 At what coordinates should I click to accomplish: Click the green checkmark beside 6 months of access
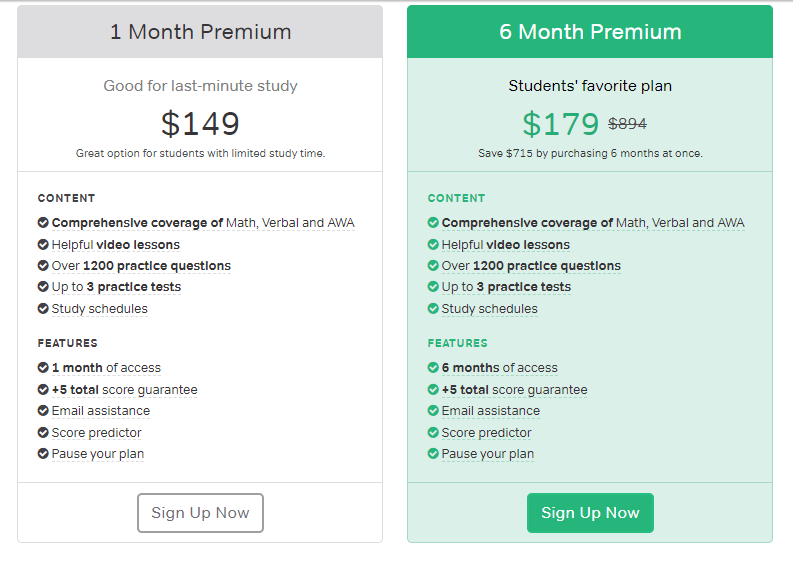tap(433, 368)
